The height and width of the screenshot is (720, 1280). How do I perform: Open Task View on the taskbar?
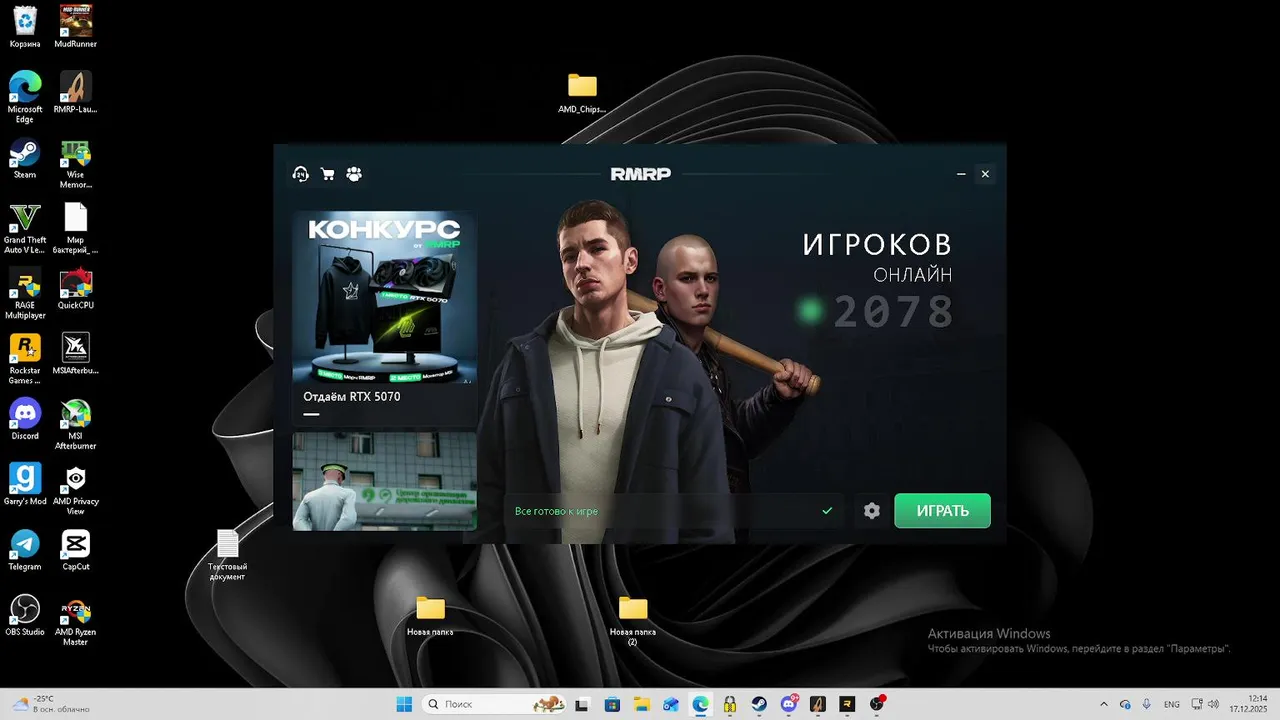[583, 704]
